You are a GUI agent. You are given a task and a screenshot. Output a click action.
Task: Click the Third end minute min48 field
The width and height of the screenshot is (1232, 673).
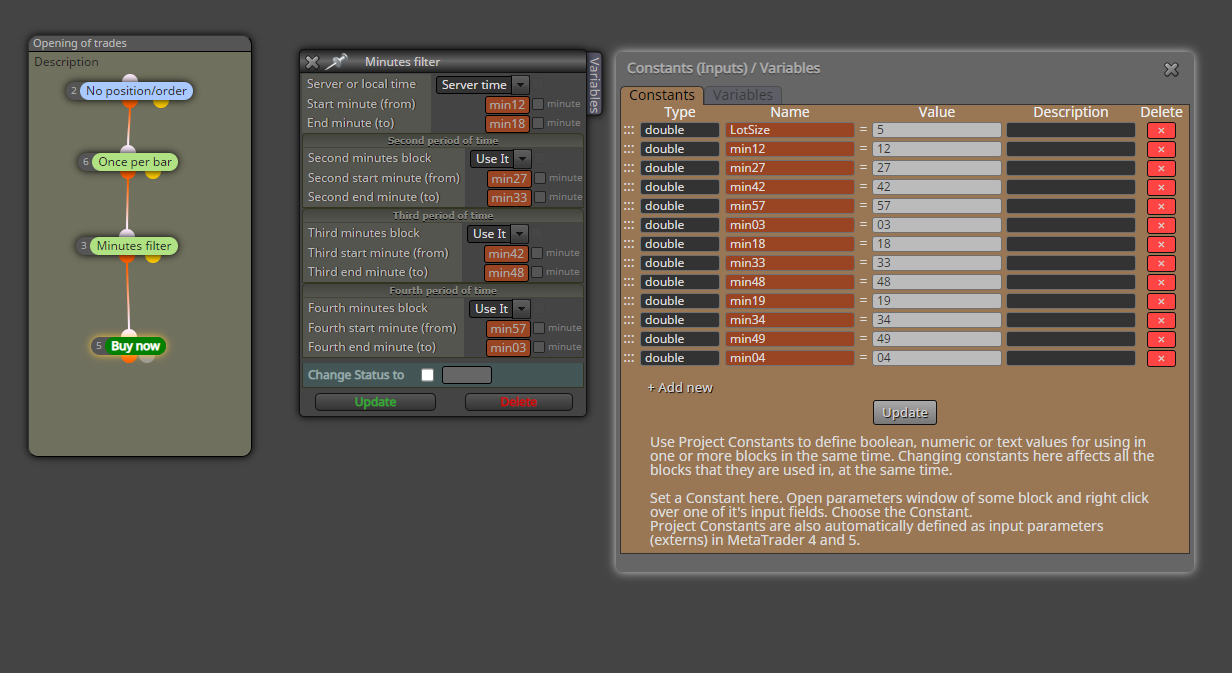tap(507, 272)
